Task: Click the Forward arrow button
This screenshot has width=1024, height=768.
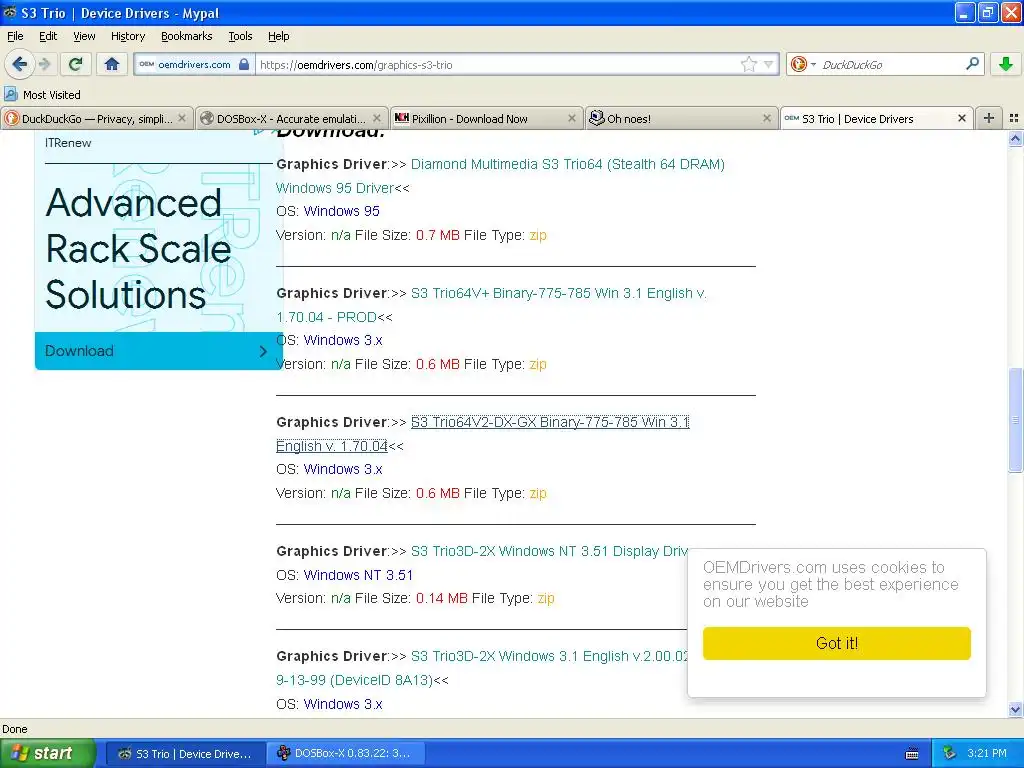Action: click(45, 64)
